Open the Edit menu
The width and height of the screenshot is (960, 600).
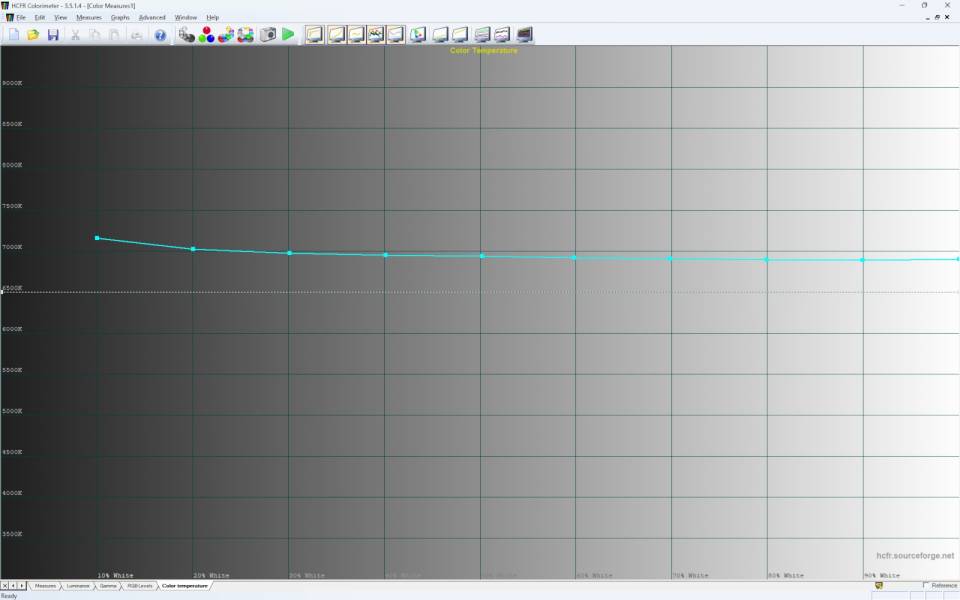point(40,17)
